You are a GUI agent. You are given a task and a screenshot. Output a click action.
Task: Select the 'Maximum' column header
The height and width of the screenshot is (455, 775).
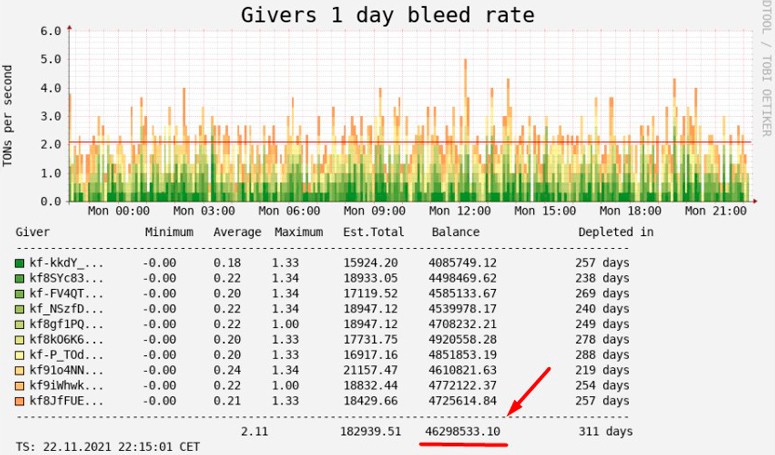point(298,232)
